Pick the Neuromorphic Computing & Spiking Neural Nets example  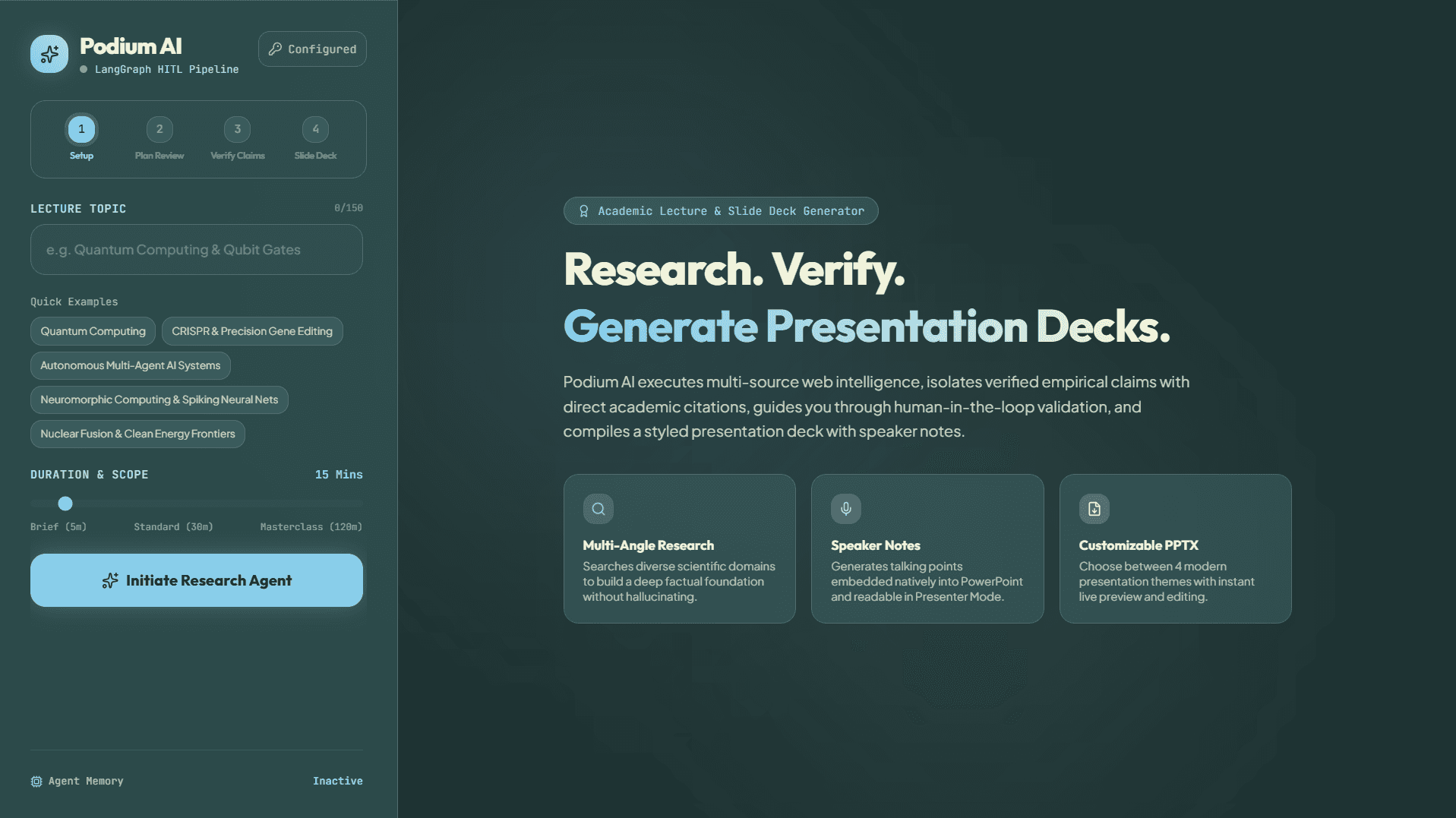pos(159,400)
